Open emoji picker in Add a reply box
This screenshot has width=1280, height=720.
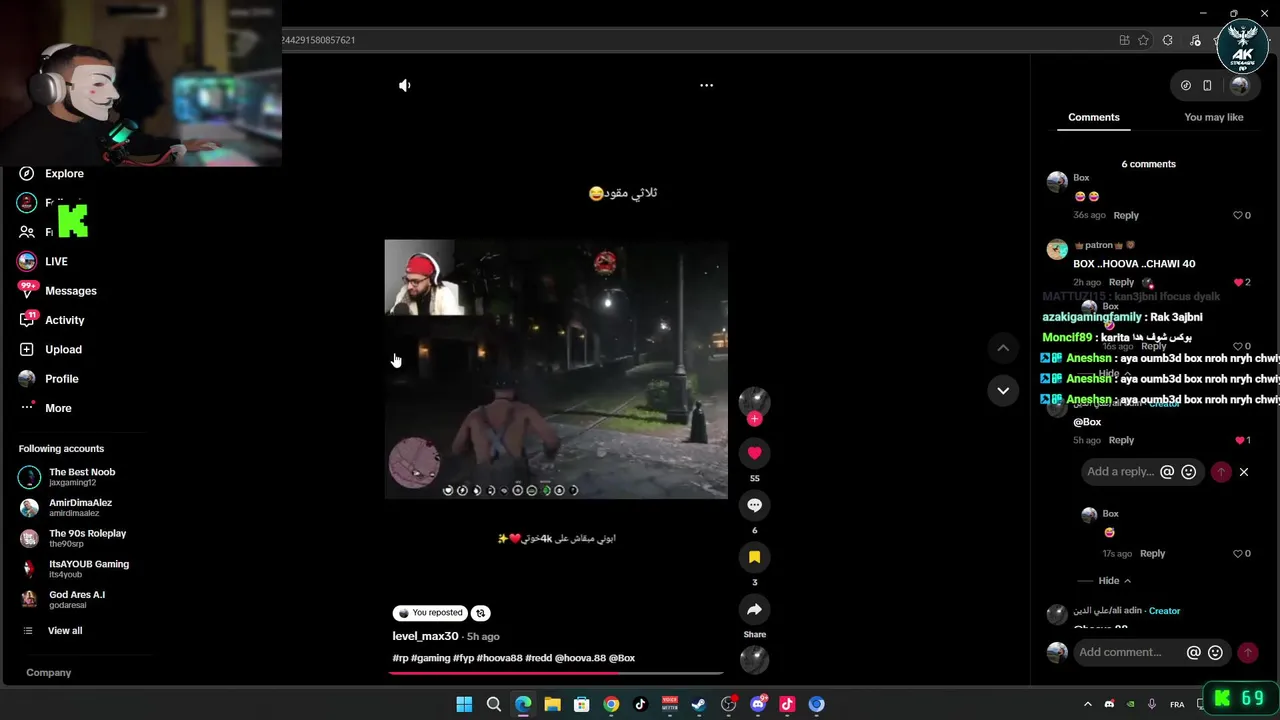(x=1188, y=471)
